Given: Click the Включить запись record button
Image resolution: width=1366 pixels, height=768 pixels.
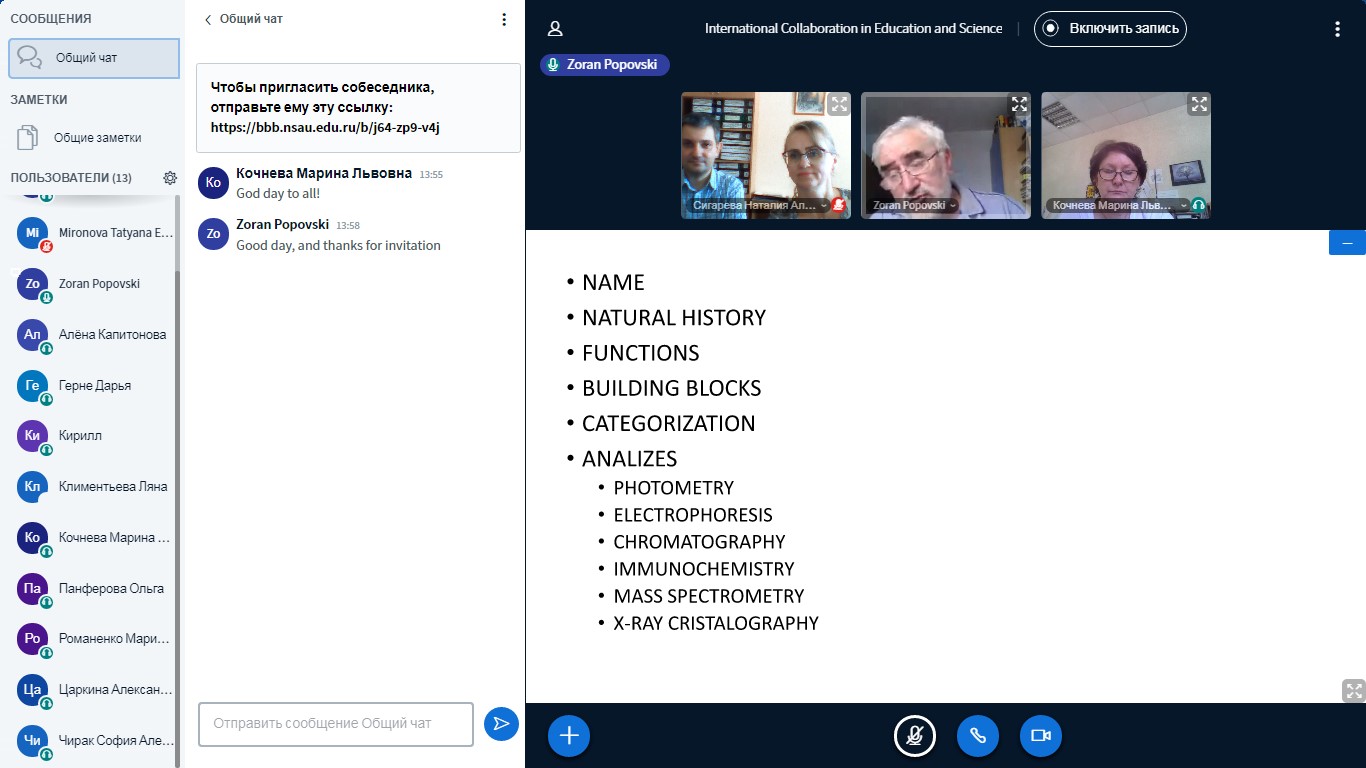Looking at the screenshot, I should (1110, 29).
